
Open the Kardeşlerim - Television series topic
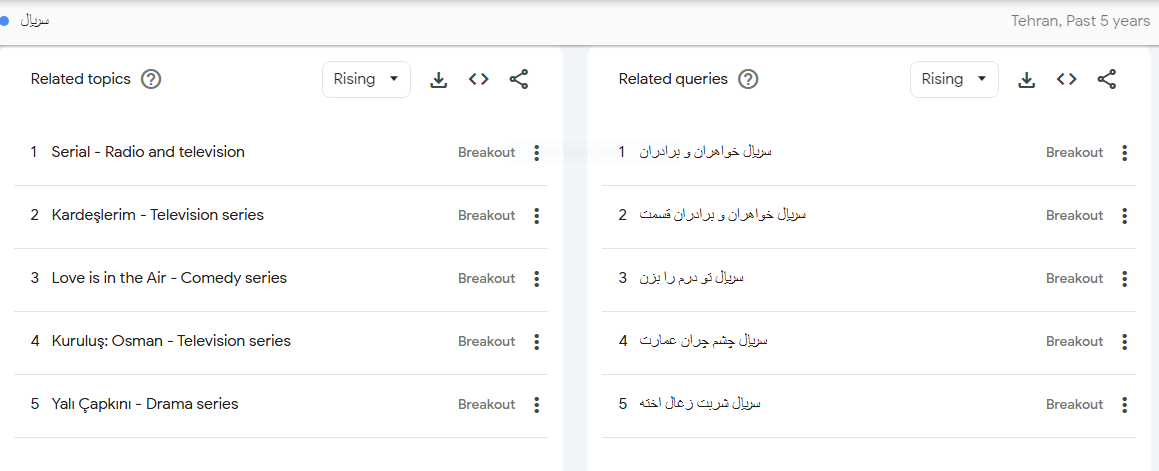pos(157,215)
